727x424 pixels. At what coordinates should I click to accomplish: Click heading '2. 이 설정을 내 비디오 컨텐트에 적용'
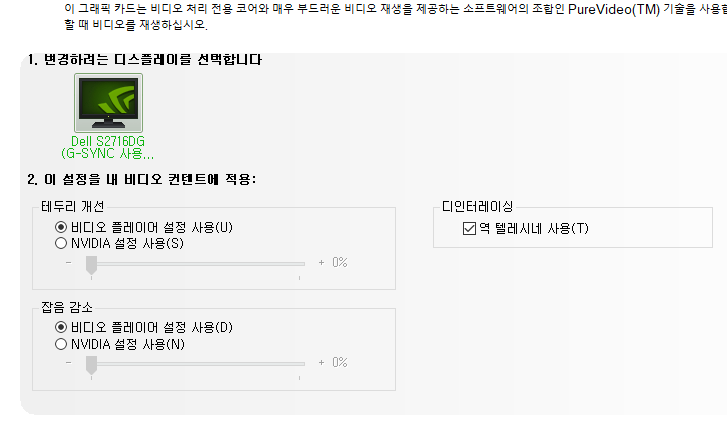[142, 179]
